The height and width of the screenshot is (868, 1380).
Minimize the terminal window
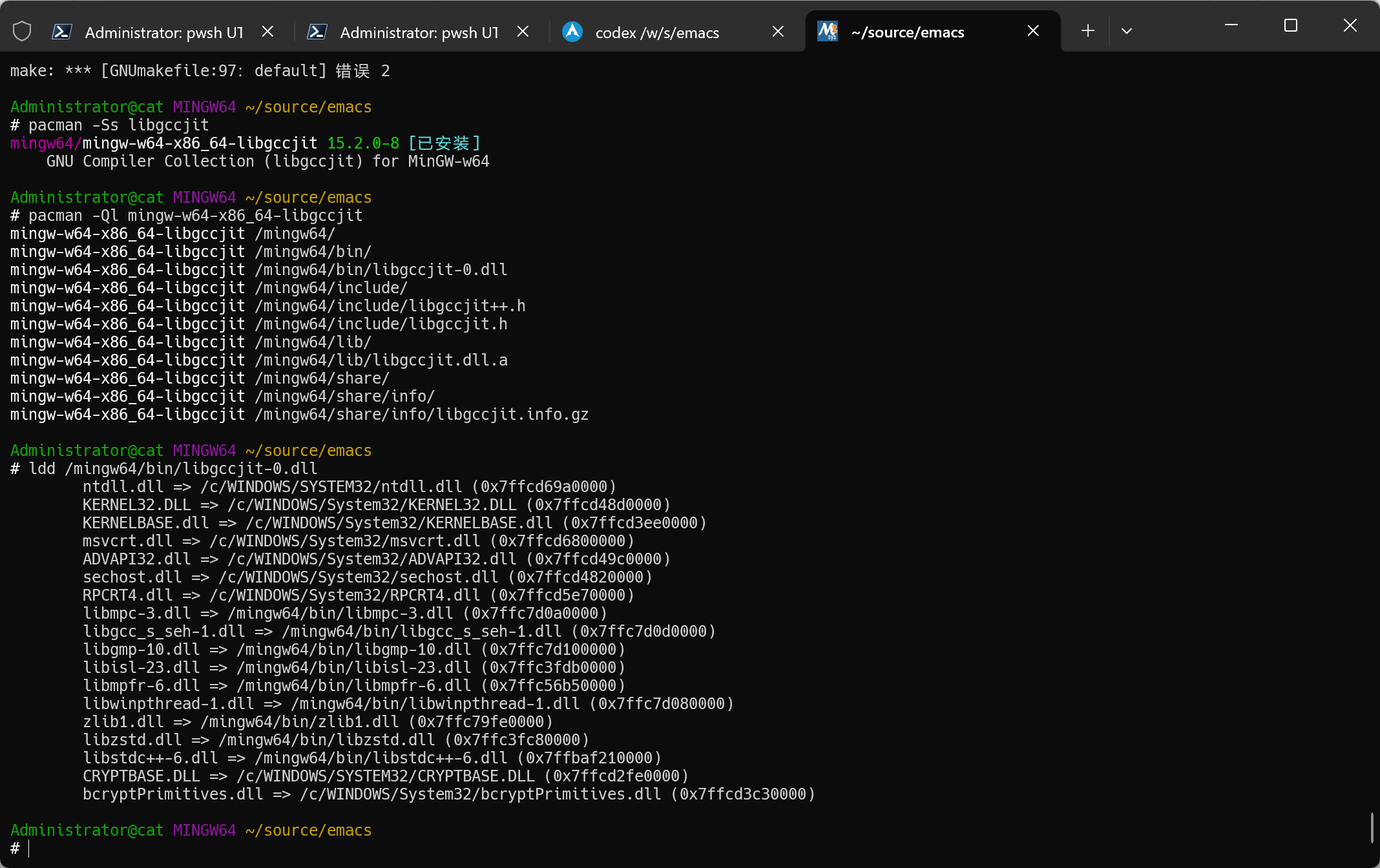pos(1231,25)
